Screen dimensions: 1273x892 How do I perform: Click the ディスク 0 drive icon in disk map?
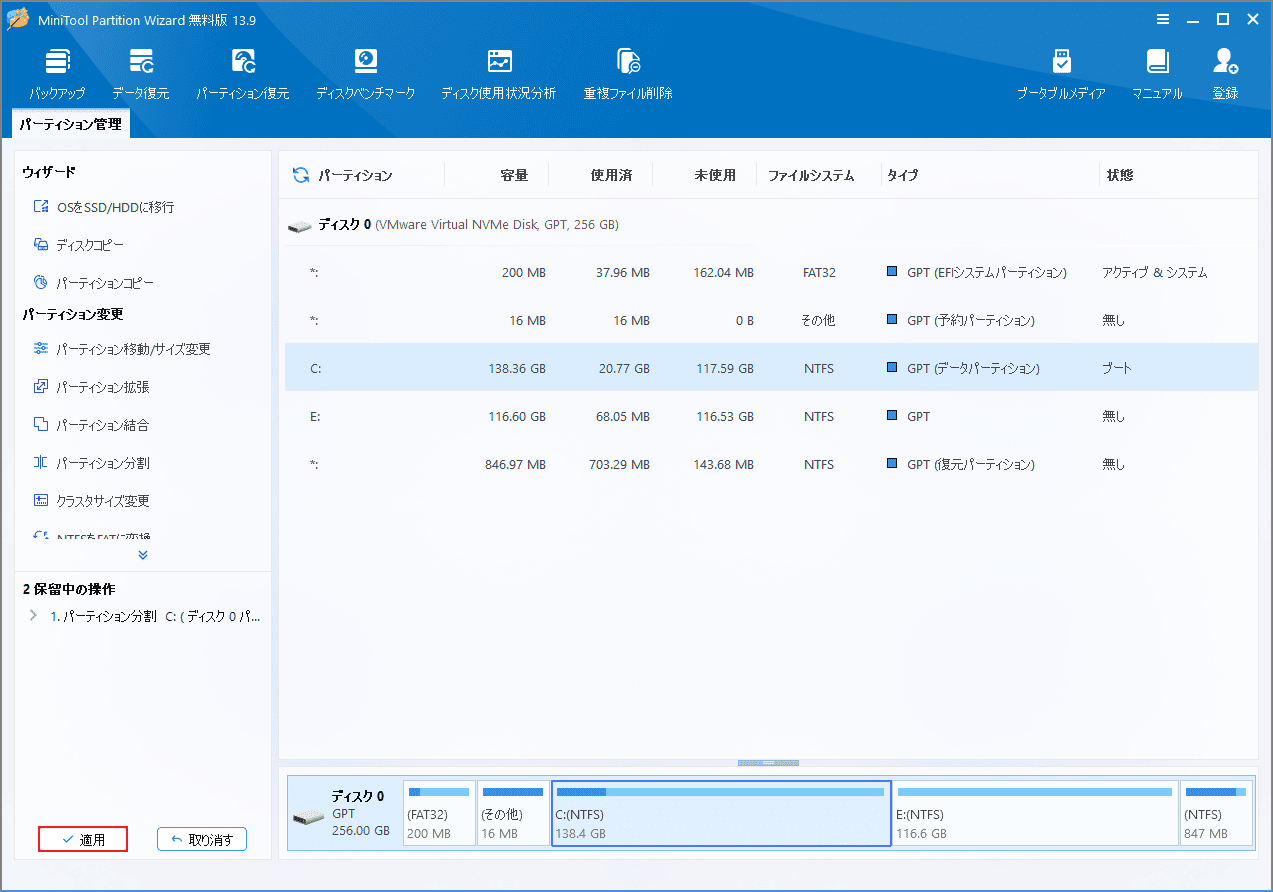click(x=308, y=817)
